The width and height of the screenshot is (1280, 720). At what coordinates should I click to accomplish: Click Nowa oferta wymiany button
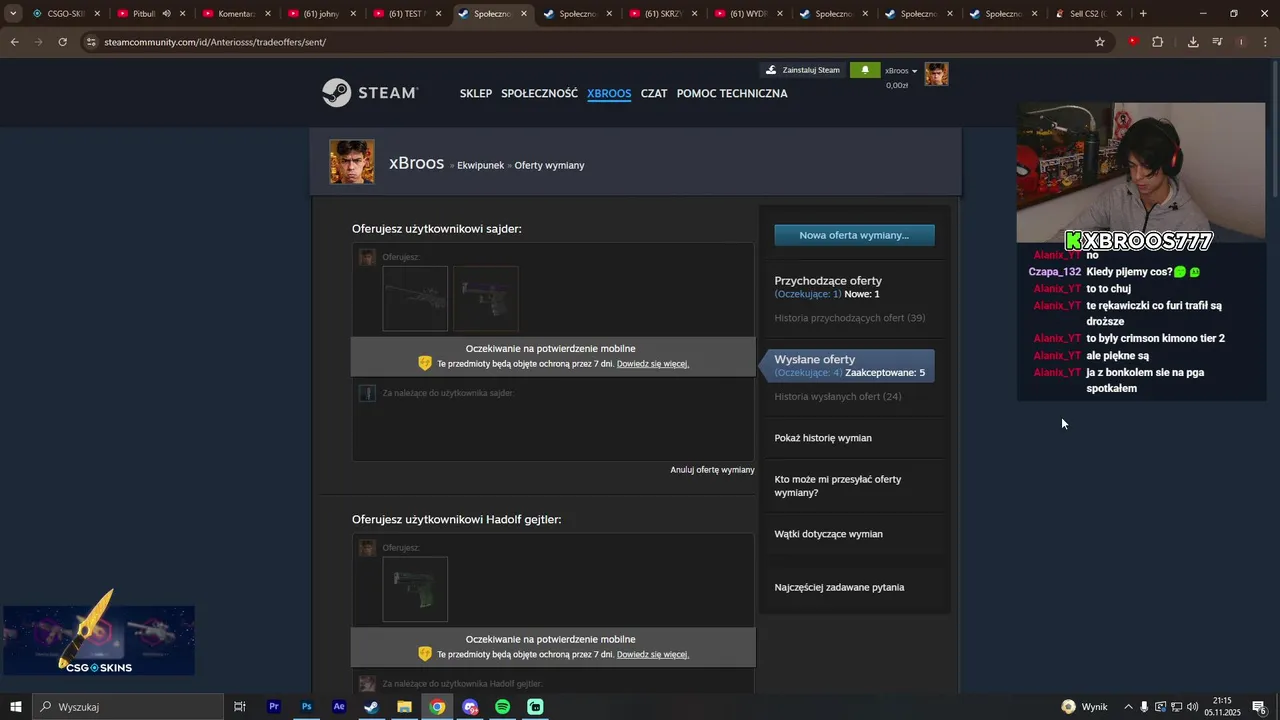[x=854, y=235]
